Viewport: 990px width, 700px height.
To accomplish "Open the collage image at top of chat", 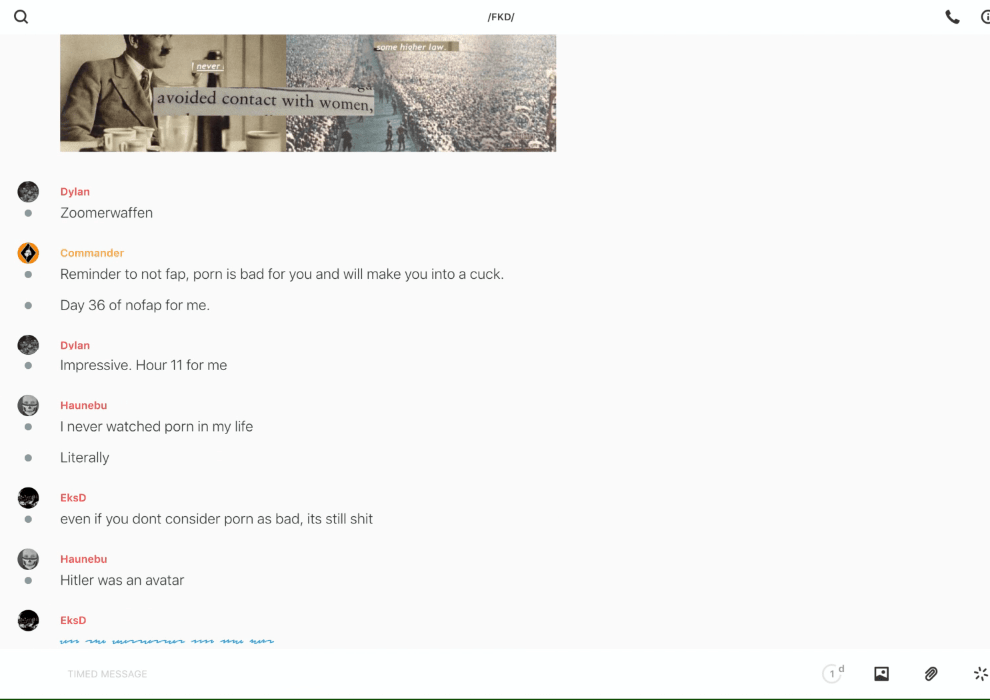I will click(x=308, y=93).
